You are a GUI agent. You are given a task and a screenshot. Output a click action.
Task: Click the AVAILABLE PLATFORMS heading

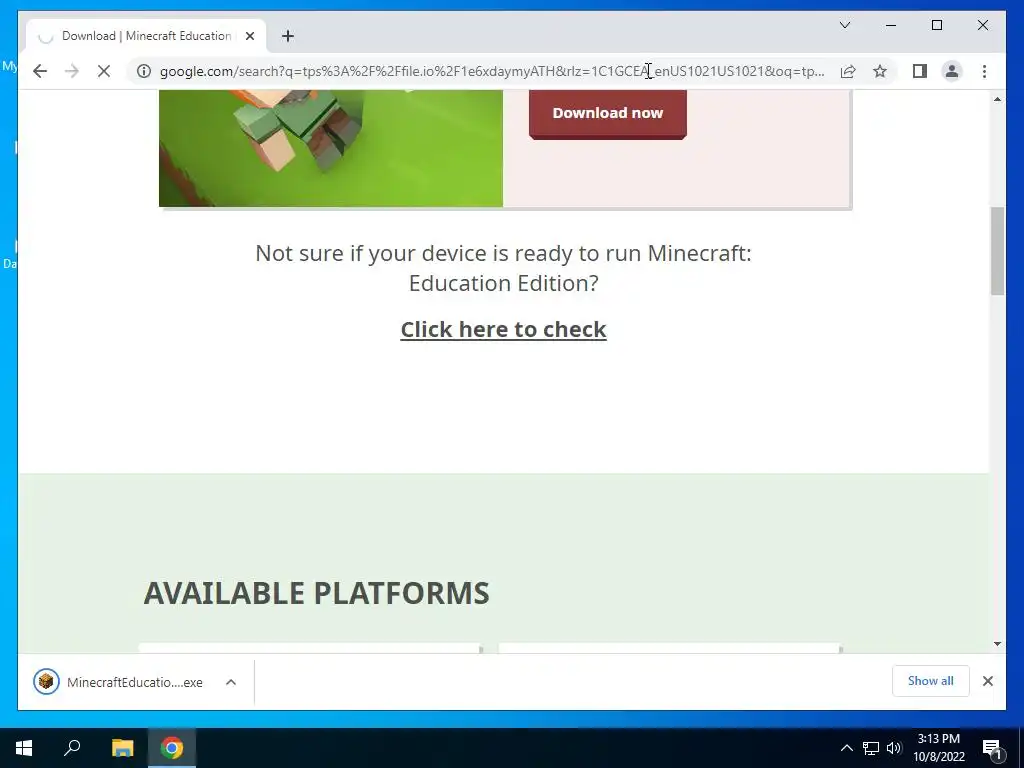(x=316, y=593)
